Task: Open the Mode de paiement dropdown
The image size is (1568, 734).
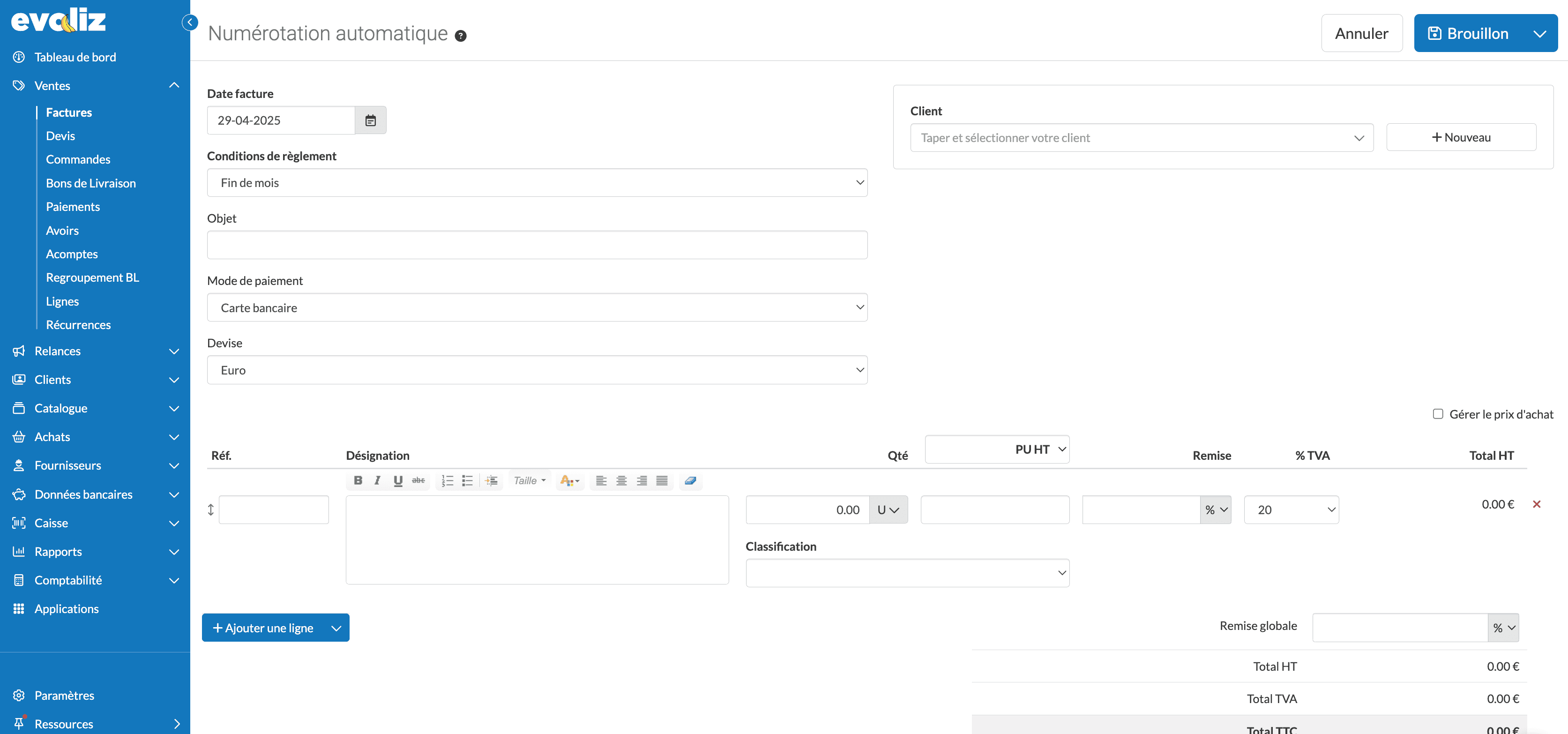Action: (x=537, y=307)
